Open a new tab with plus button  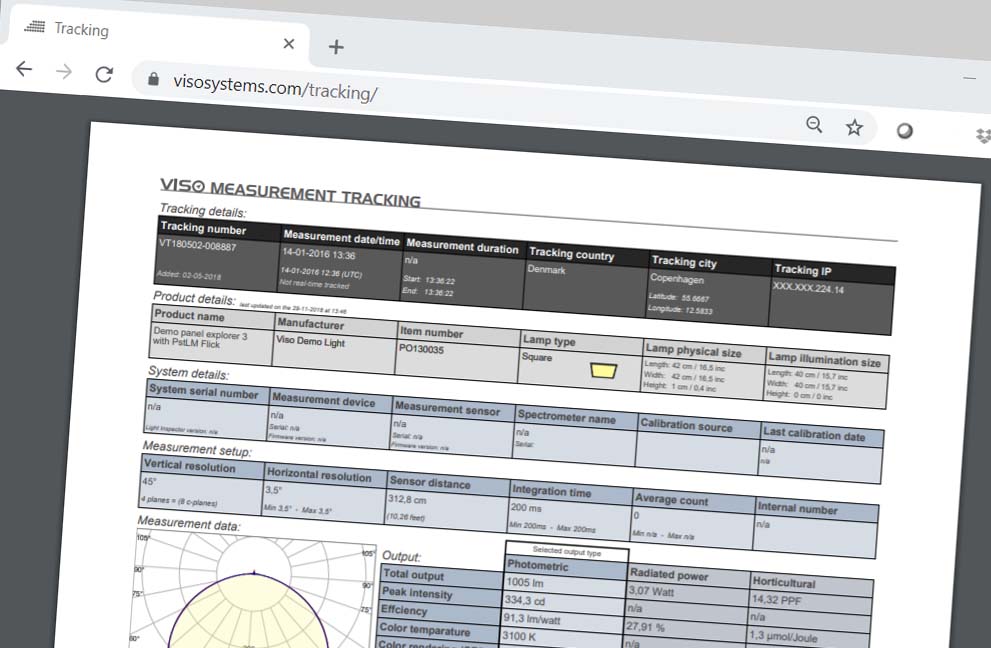[336, 47]
